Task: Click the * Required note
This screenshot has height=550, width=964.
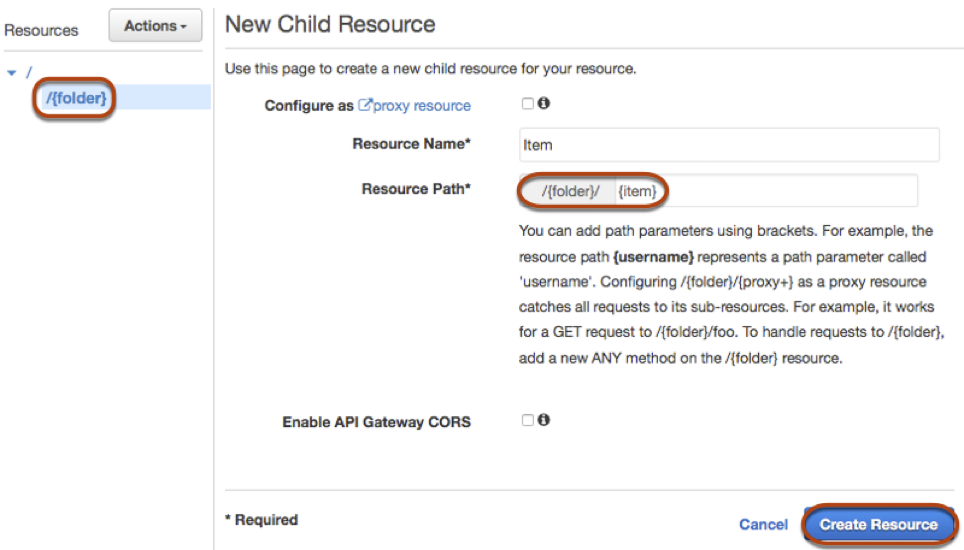Action: tap(261, 520)
